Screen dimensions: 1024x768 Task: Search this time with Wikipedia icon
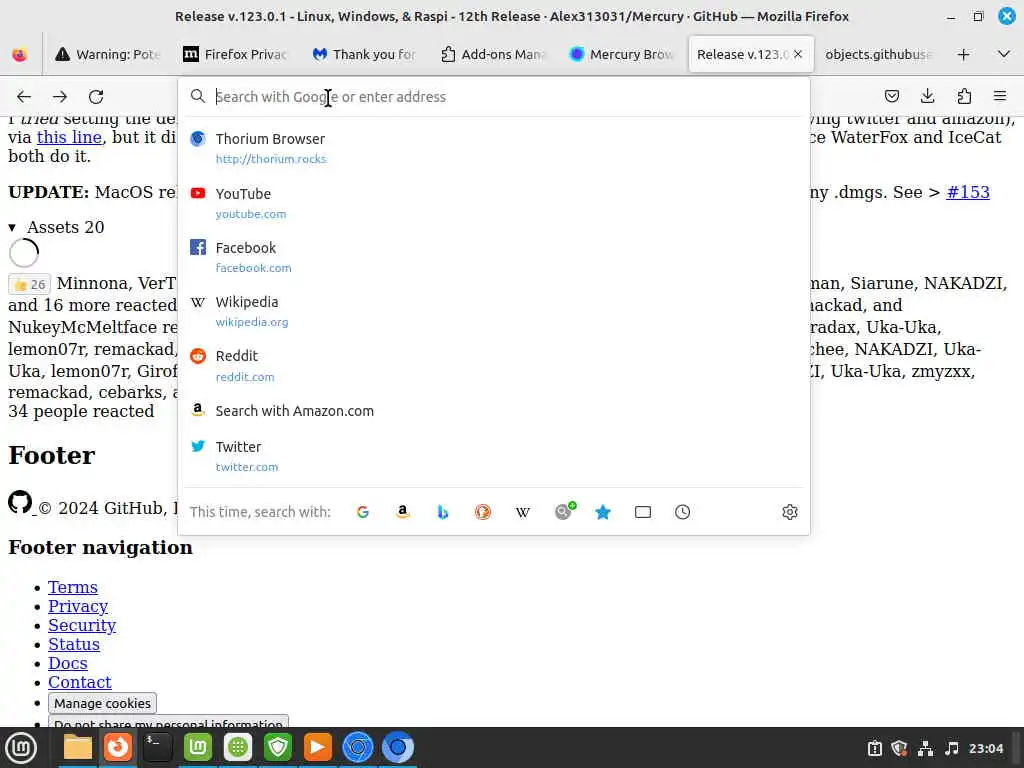point(522,512)
